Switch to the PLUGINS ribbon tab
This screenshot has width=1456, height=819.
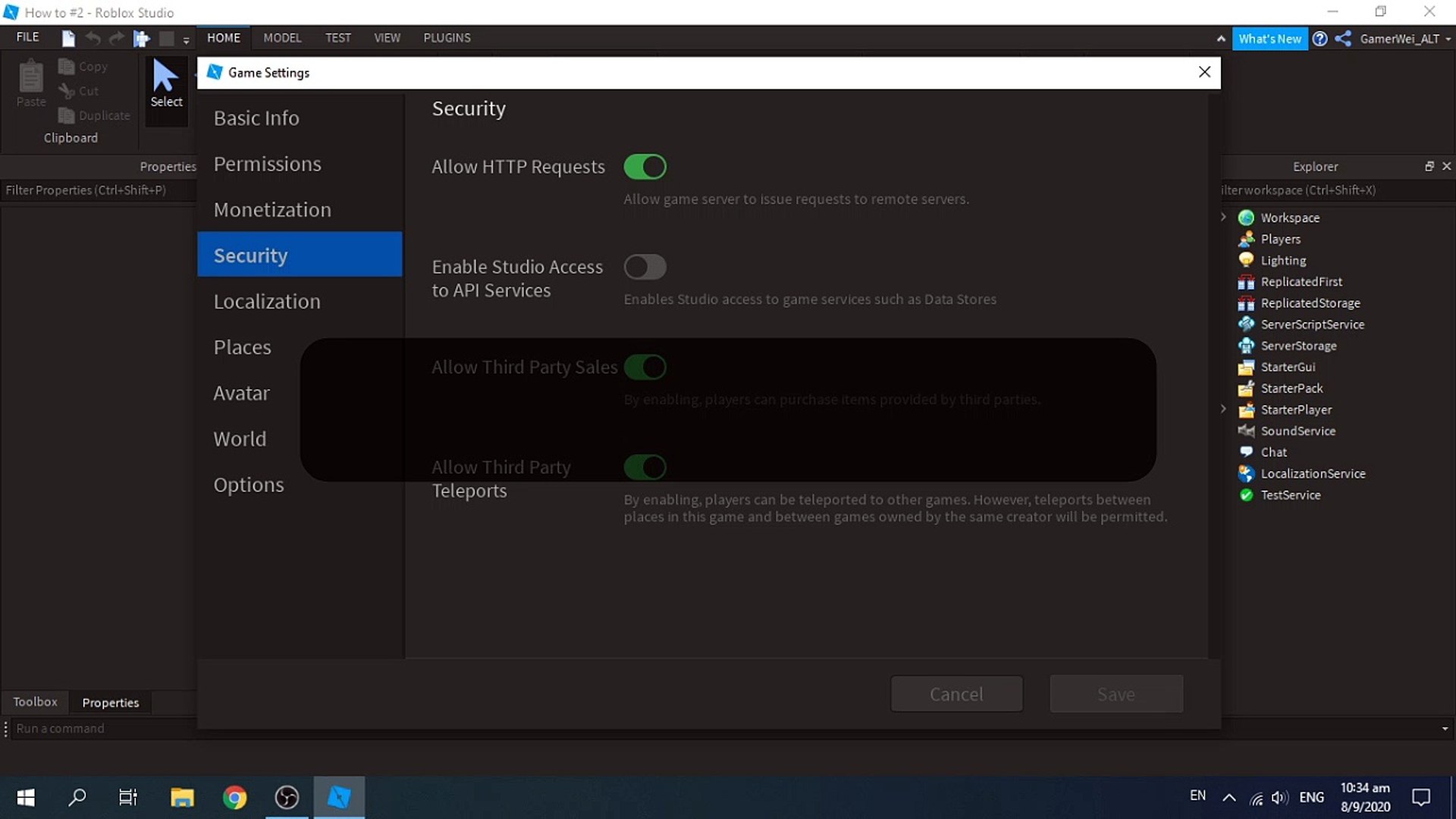click(447, 38)
